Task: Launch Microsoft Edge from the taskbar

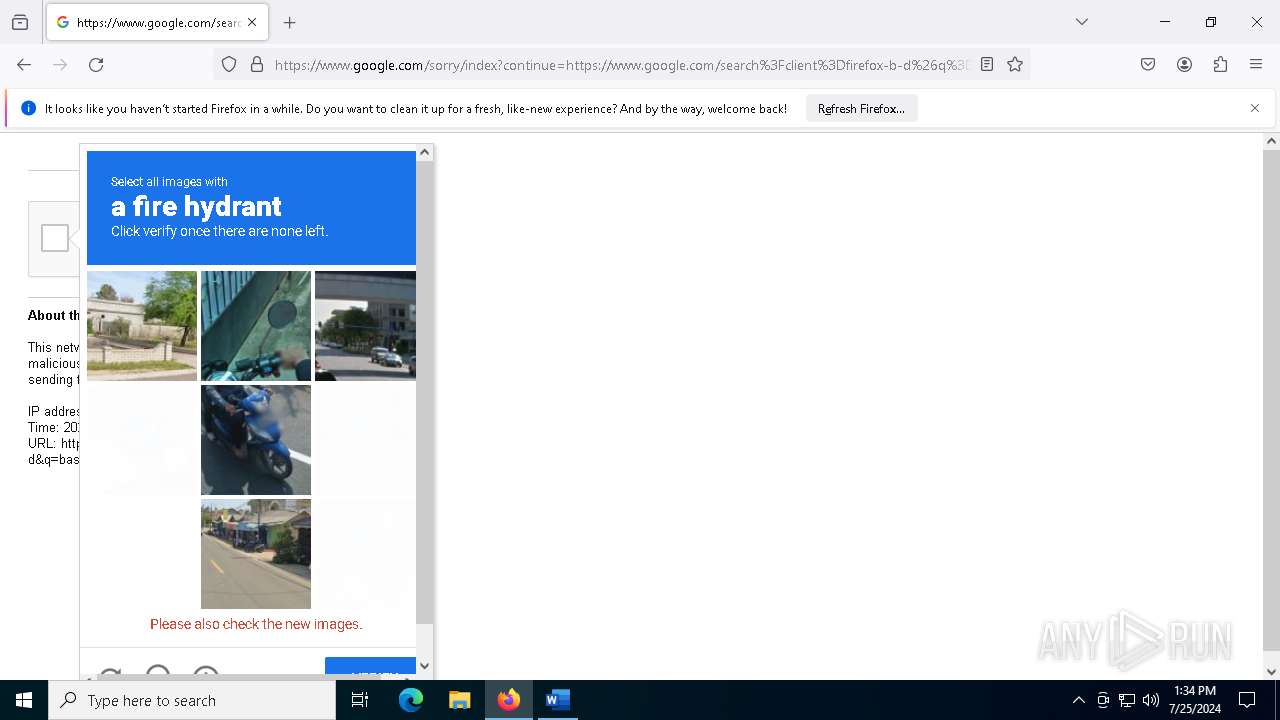Action: click(x=411, y=700)
